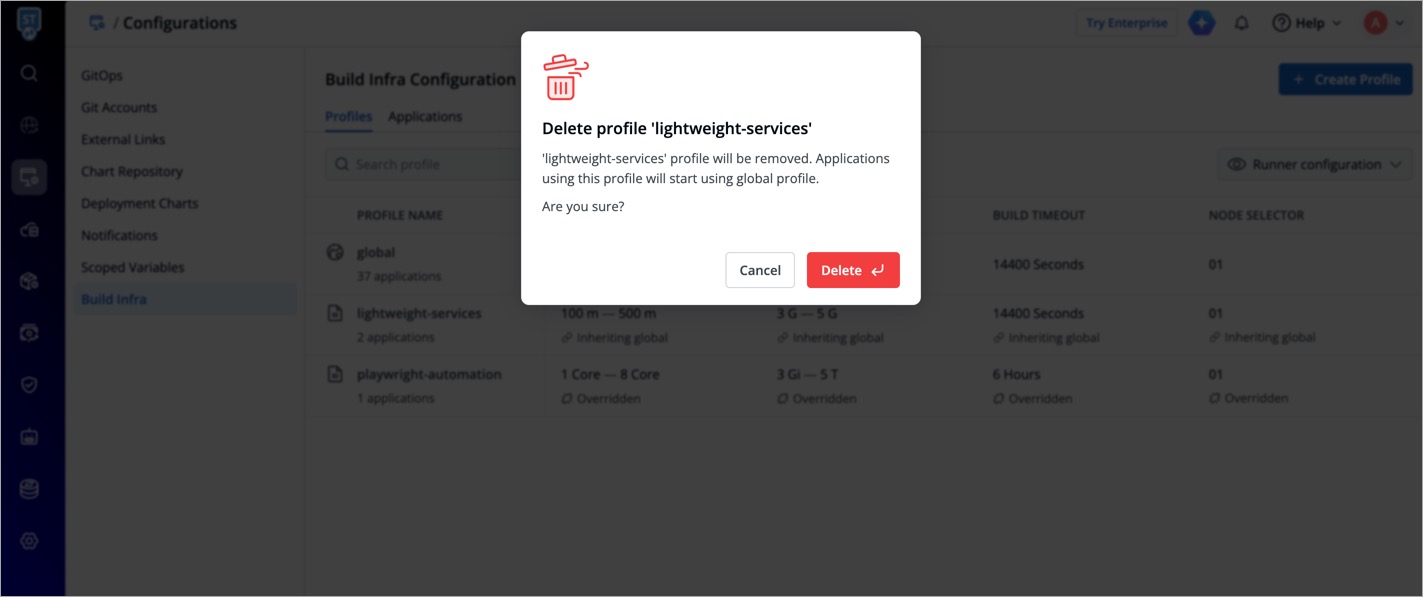Click the playwright-automation profile file icon

point(335,375)
